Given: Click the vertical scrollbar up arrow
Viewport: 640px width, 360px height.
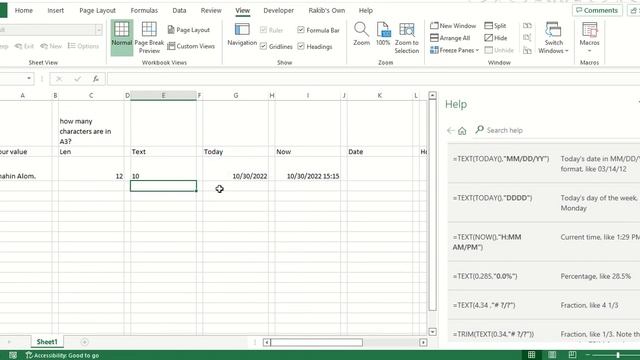Looking at the screenshot, I should (433, 96).
